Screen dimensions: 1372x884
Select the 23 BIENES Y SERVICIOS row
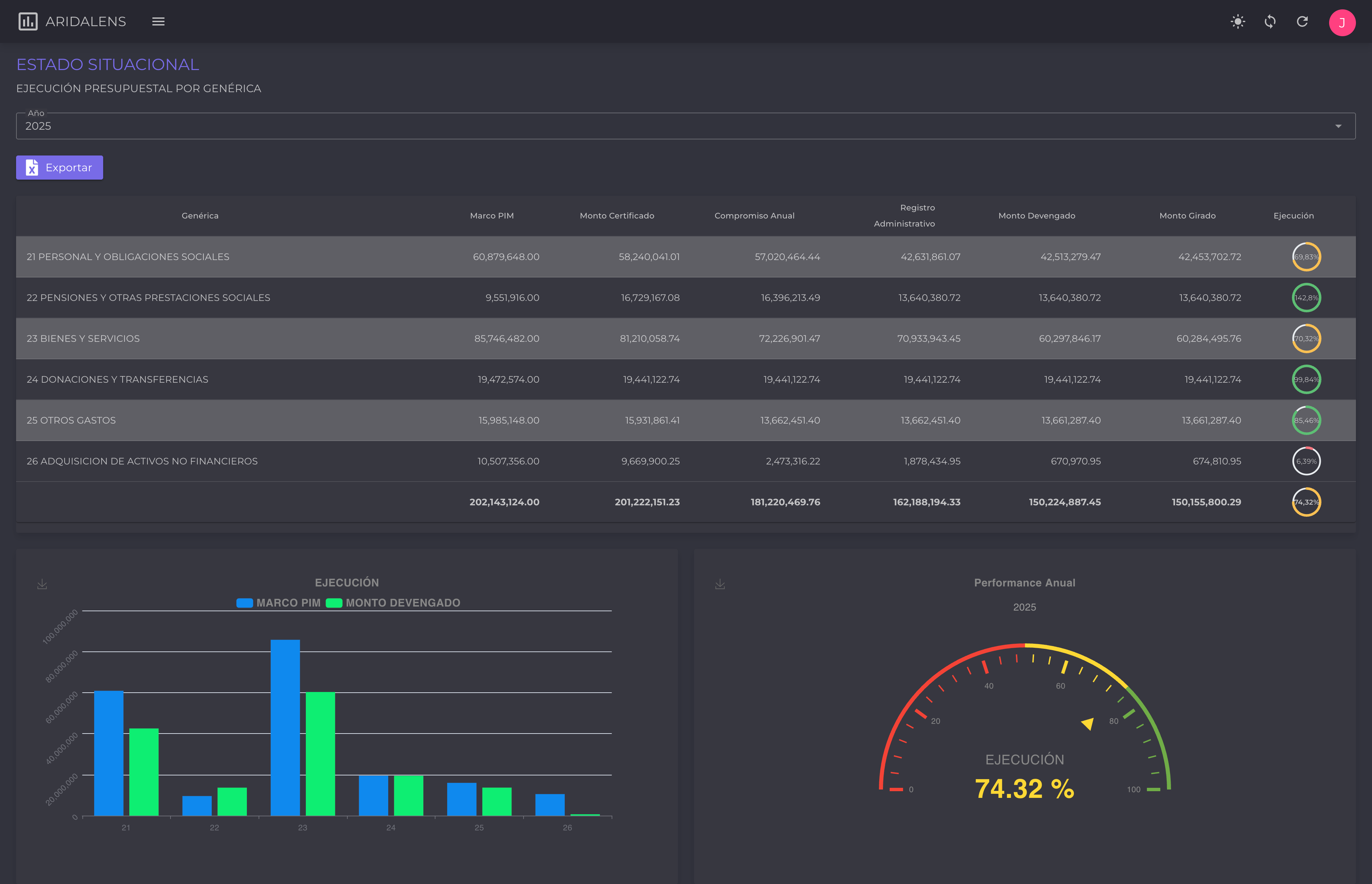pyautogui.click(x=83, y=339)
